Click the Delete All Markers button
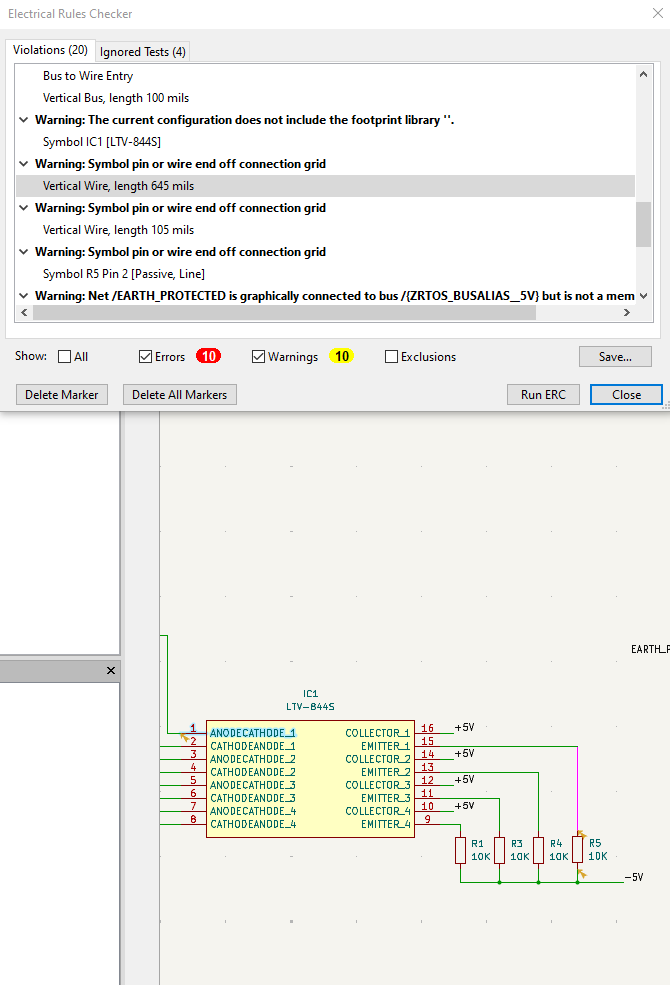Screen dimensions: 670x985 (180, 395)
